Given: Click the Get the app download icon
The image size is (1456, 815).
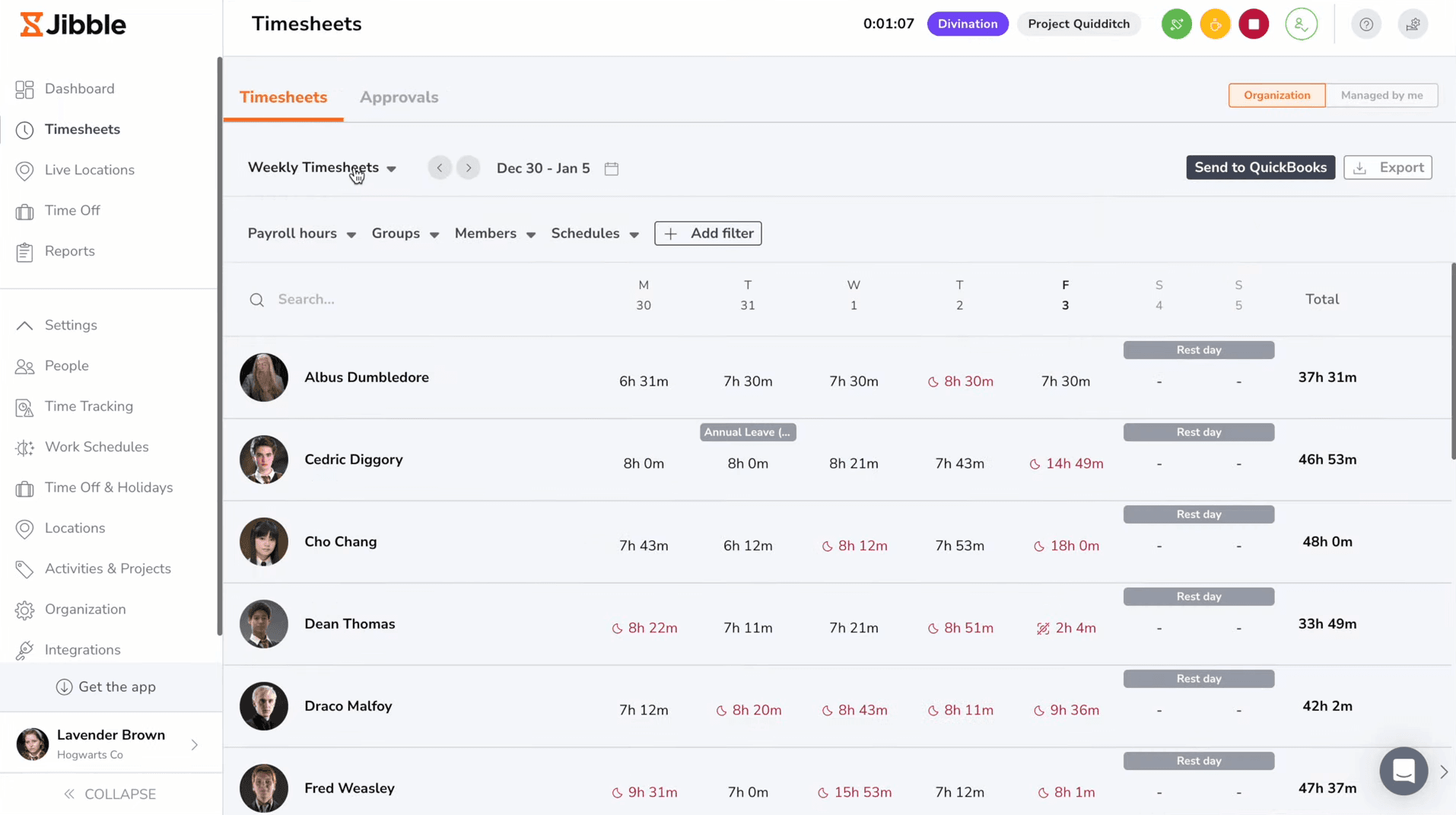Looking at the screenshot, I should (64, 687).
